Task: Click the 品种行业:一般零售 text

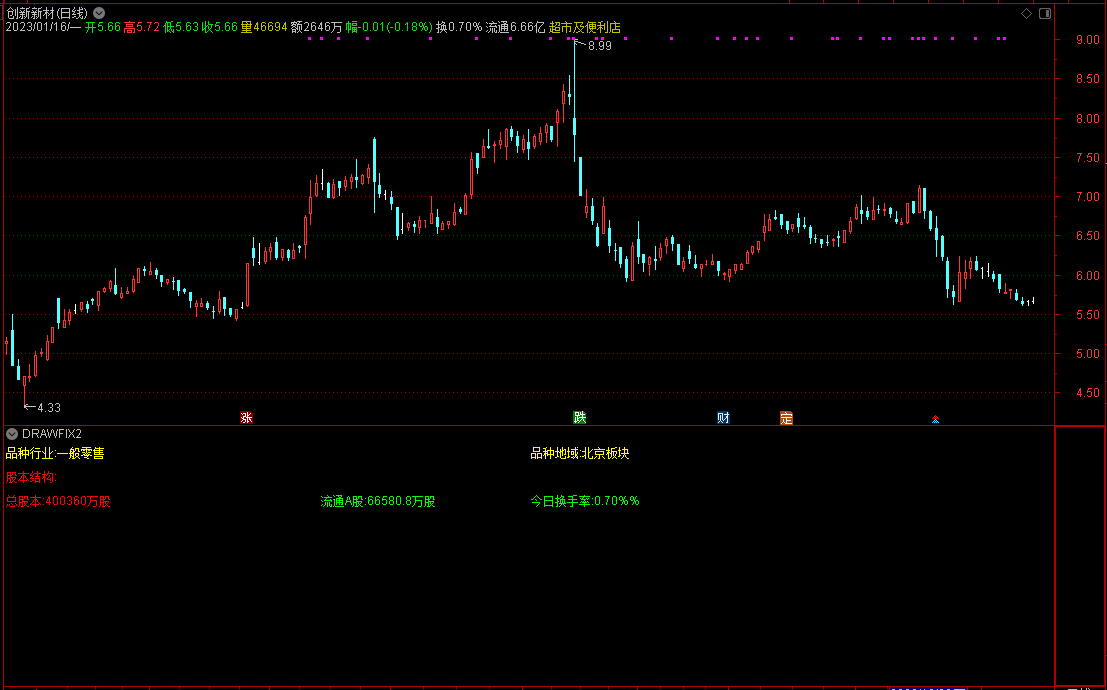Action: 55,453
